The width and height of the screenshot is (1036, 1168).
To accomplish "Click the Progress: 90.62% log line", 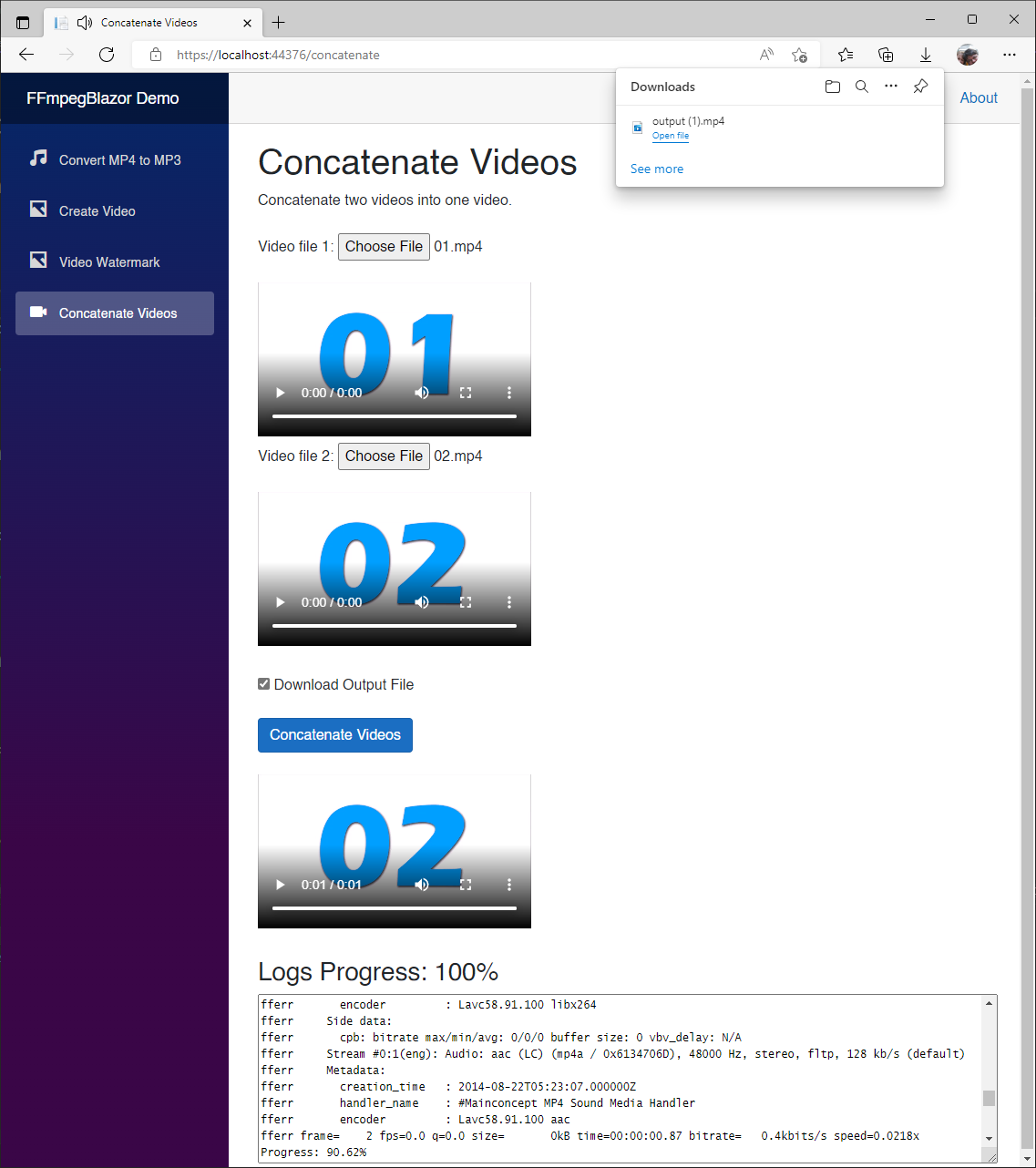I will [313, 1153].
